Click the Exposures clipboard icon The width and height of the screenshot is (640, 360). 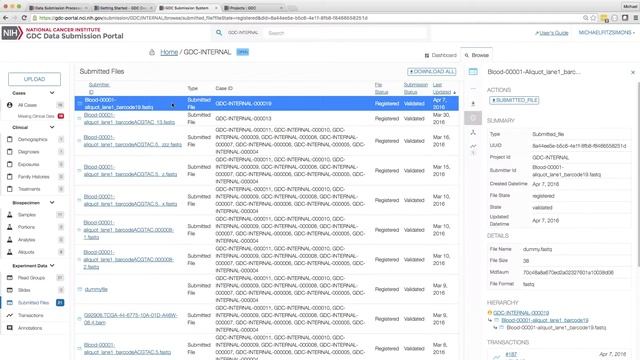[x=10, y=164]
